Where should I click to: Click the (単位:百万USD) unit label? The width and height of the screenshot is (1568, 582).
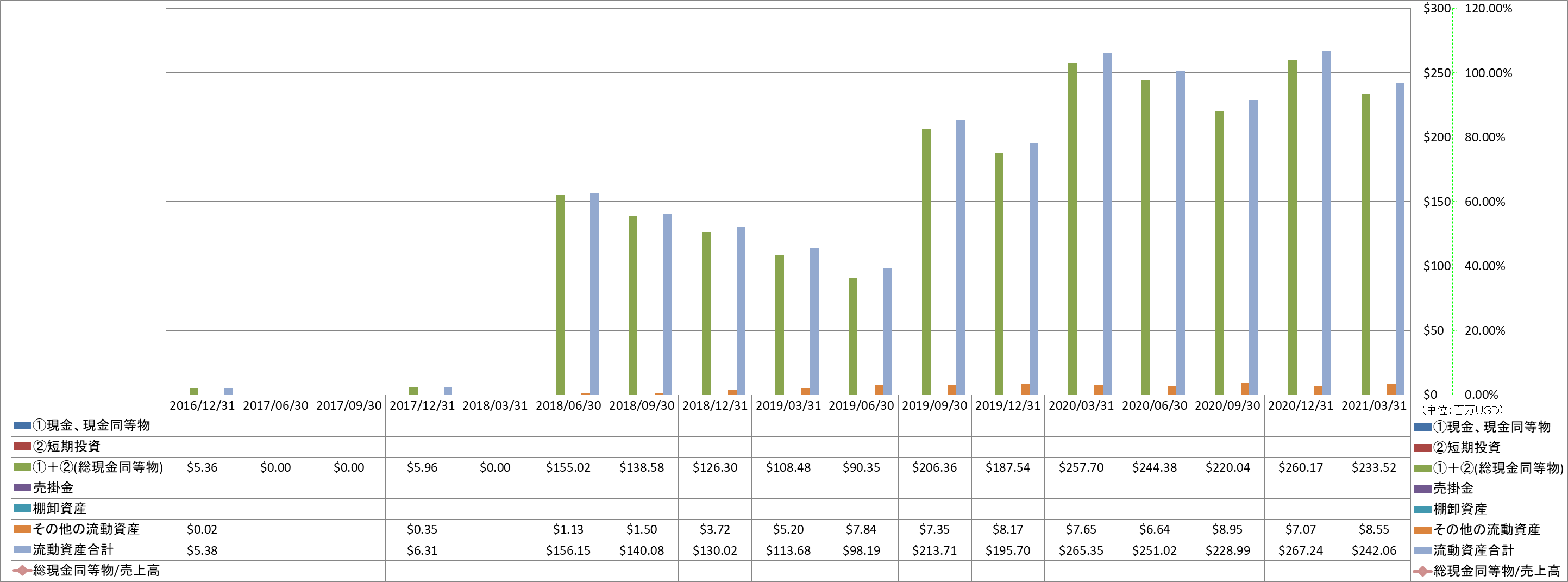1462,410
